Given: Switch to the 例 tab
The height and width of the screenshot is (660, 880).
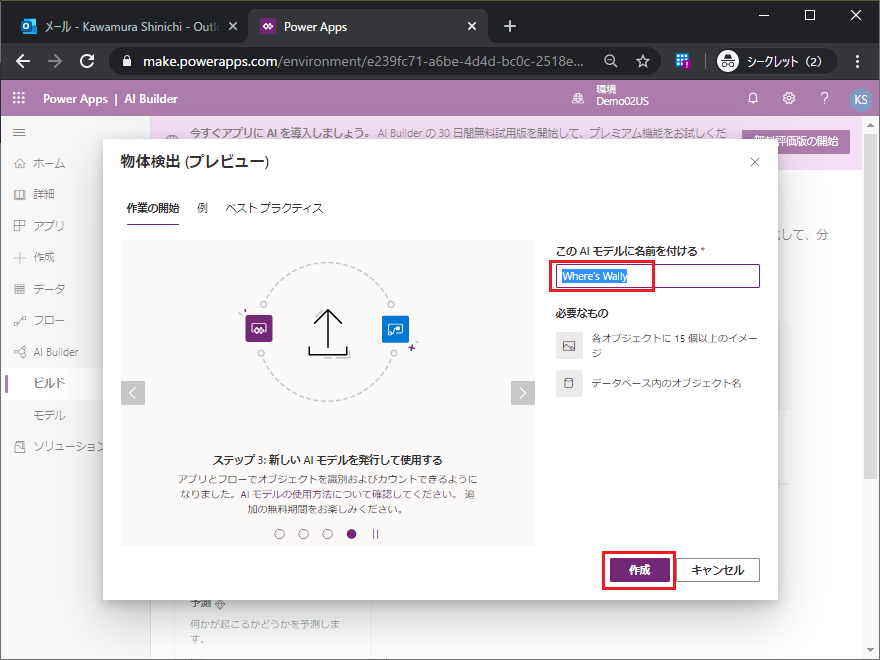Looking at the screenshot, I should [202, 208].
